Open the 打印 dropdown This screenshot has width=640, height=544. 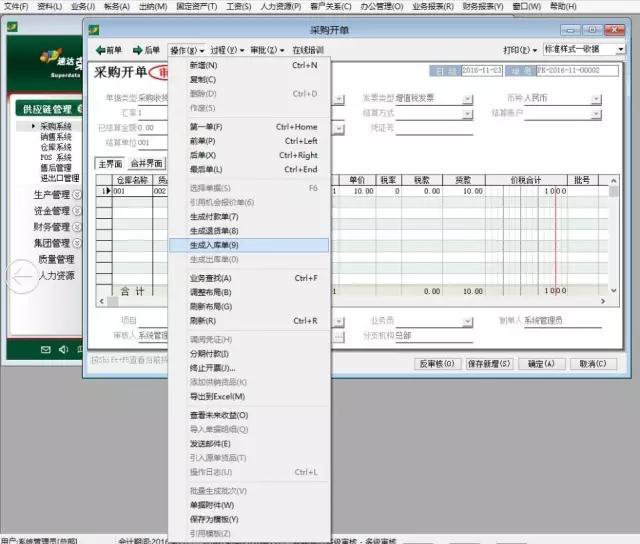[520, 50]
